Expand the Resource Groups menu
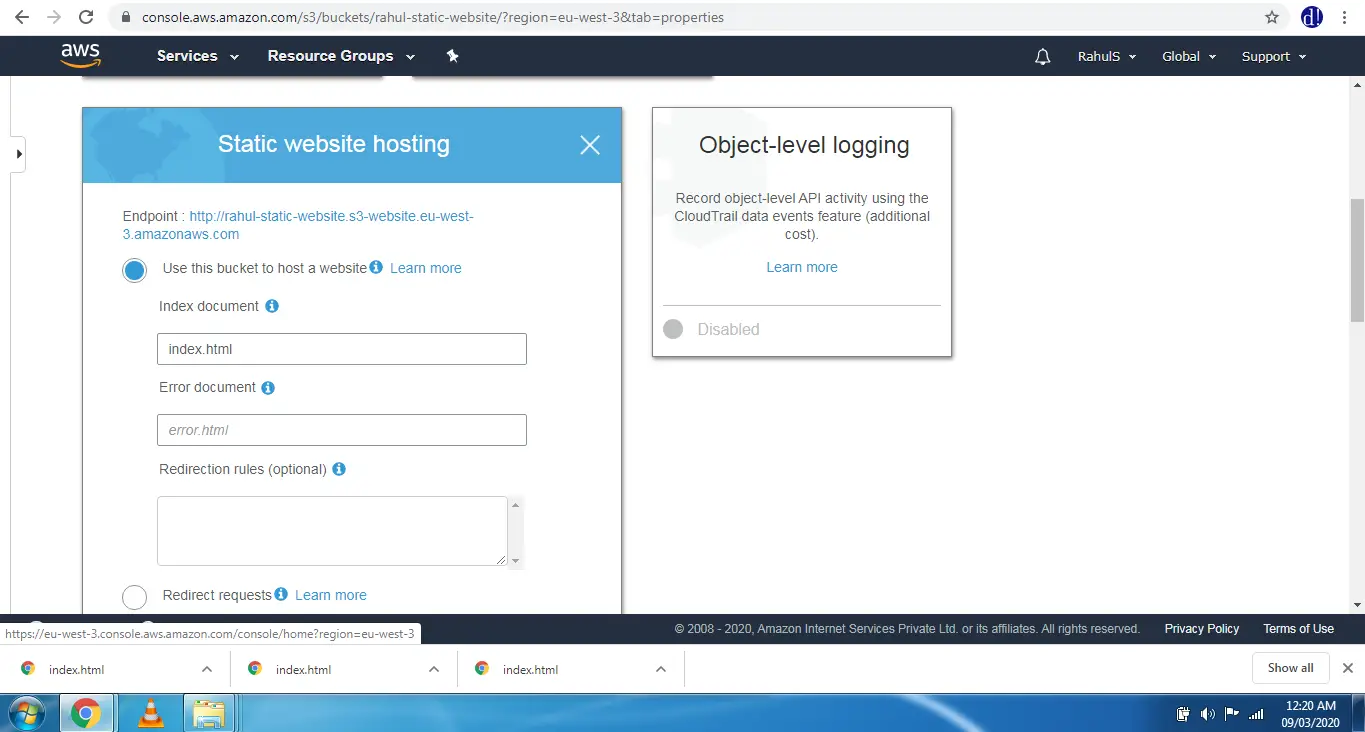The image size is (1365, 732). point(341,56)
